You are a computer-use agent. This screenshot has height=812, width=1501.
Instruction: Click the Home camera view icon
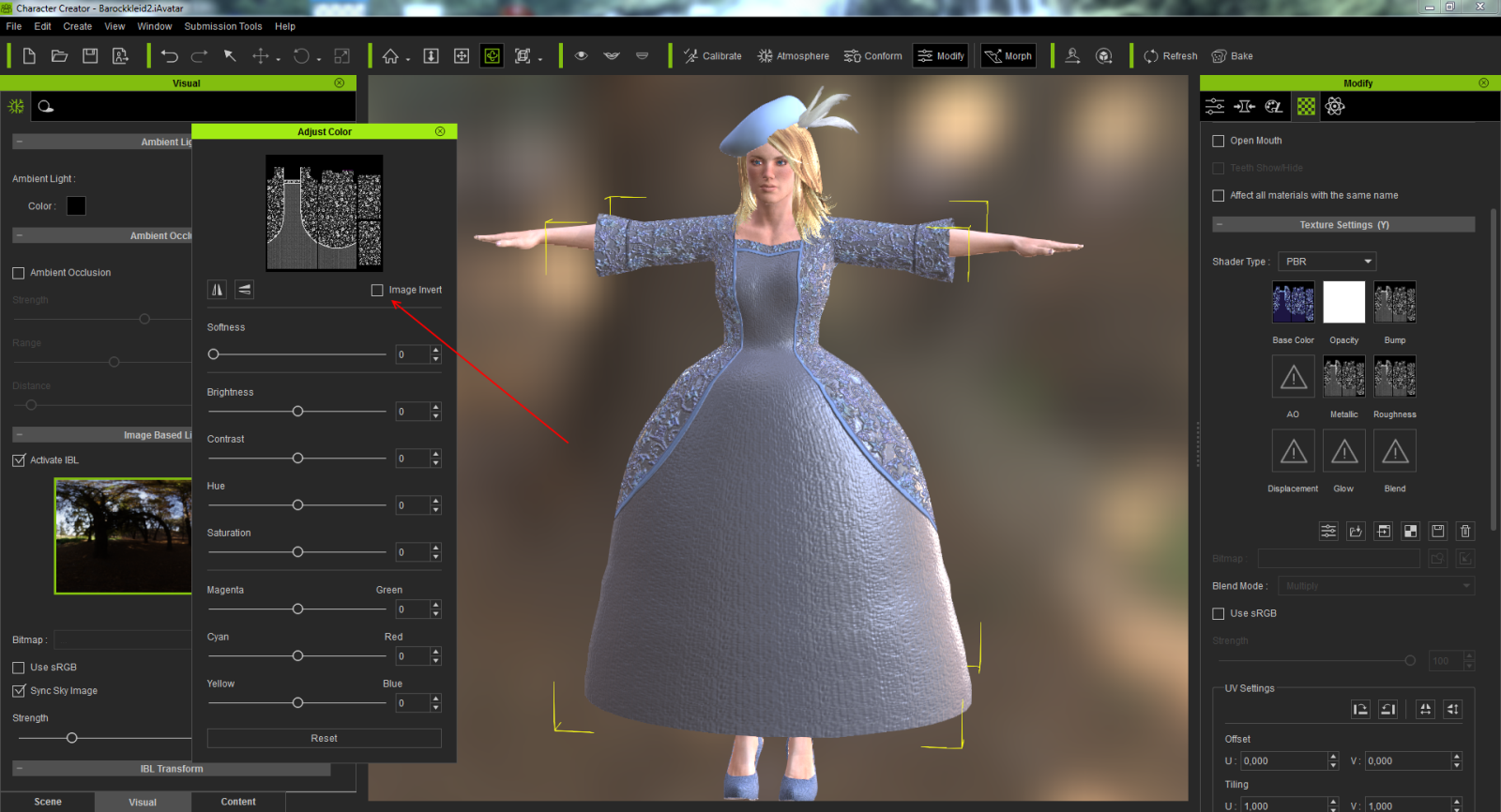(x=390, y=56)
